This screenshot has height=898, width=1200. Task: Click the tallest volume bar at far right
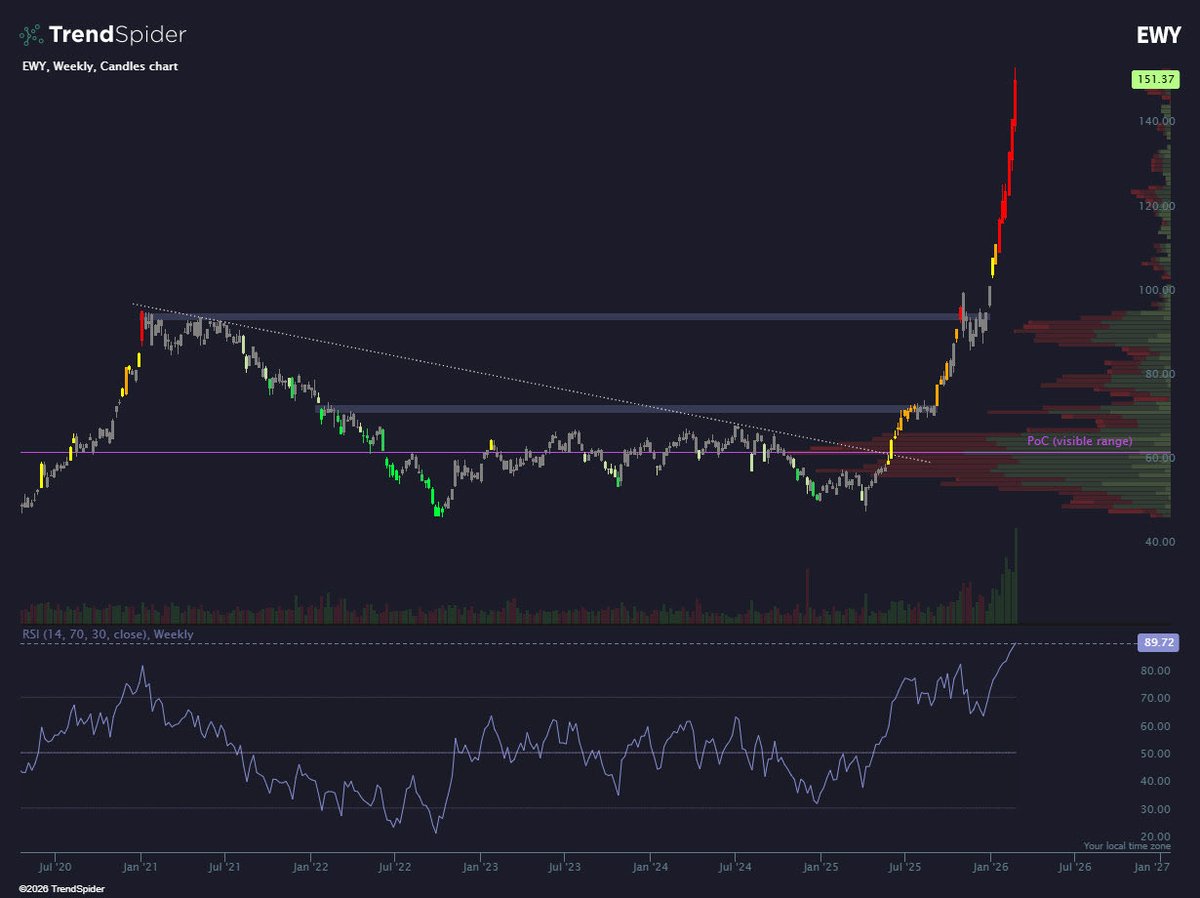1016,575
